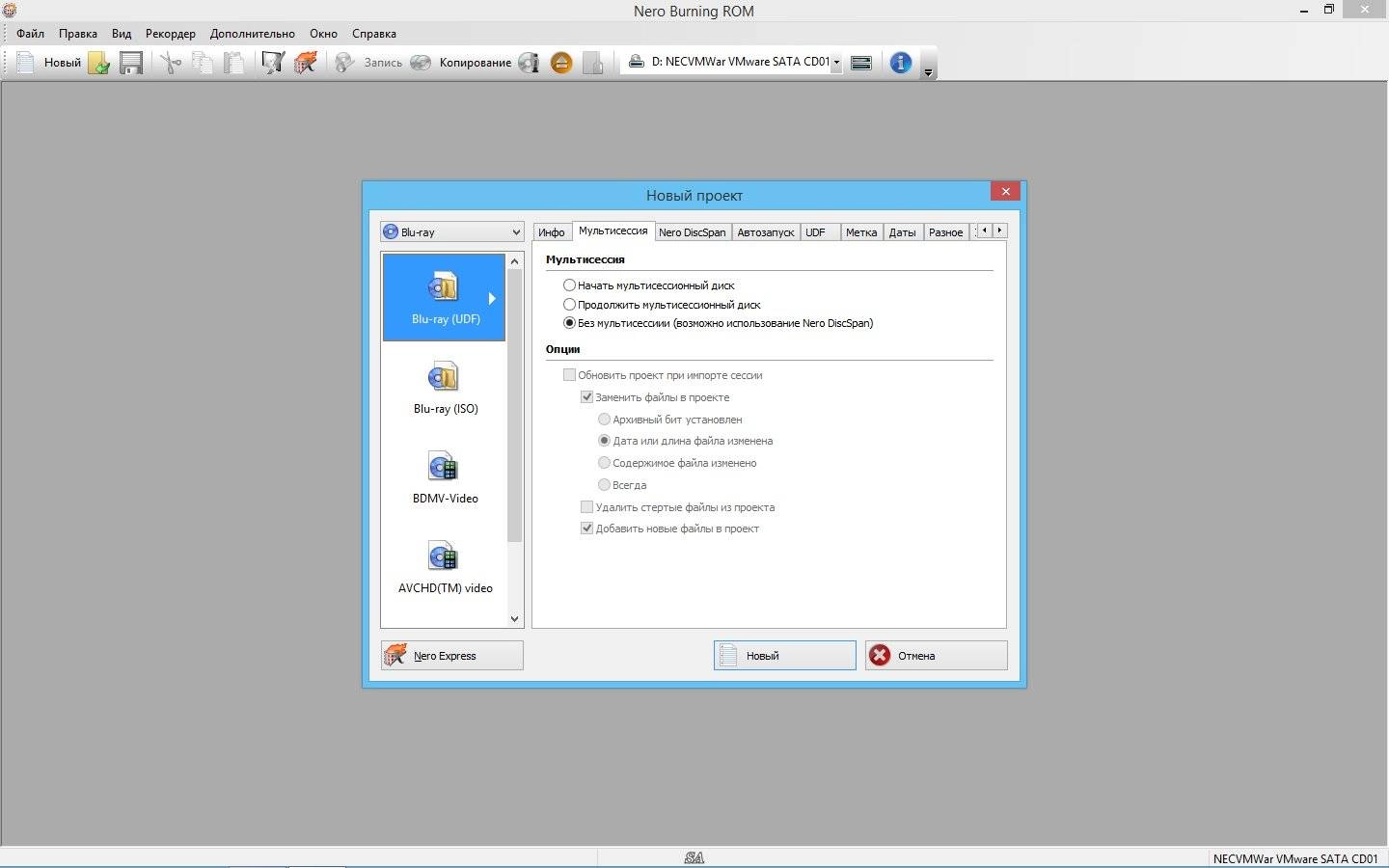Click the compilation properties icon with pencil
The image size is (1389, 868).
(x=273, y=63)
